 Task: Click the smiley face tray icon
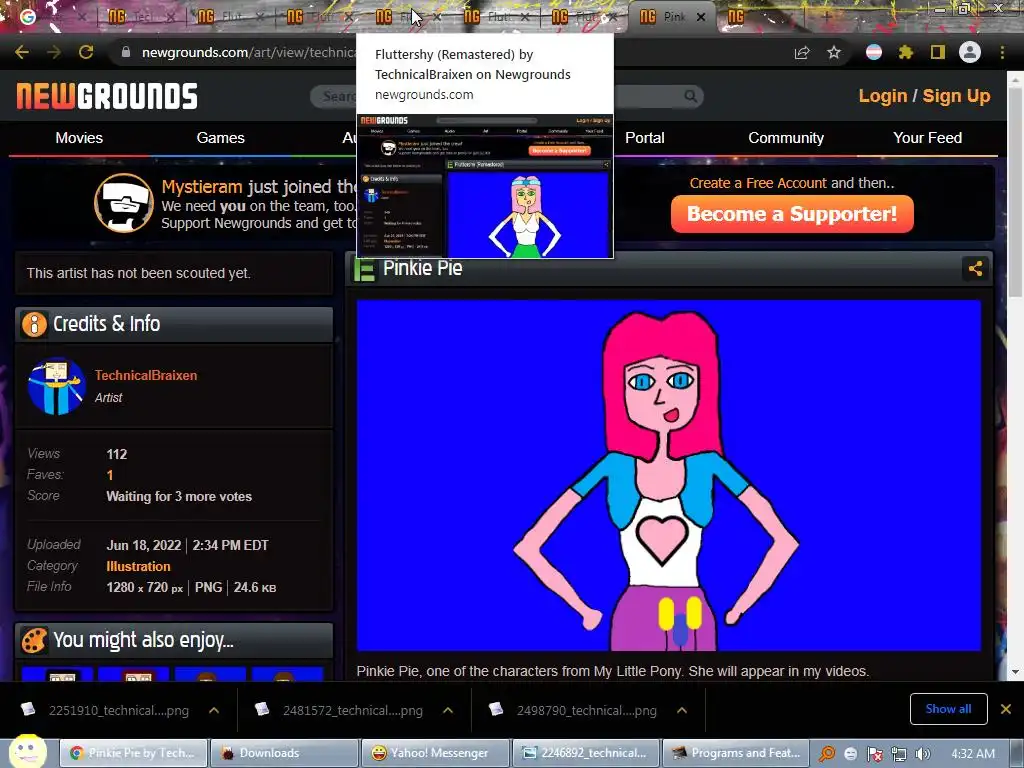click(851, 754)
